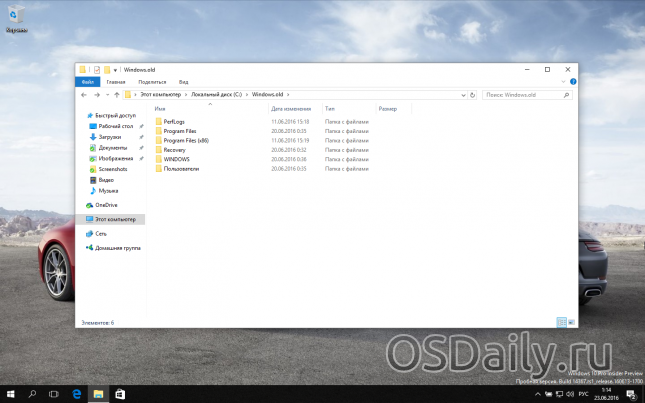Open Microsoft Edge from the taskbar
Screen dimensions: 645x403
(x=75, y=395)
